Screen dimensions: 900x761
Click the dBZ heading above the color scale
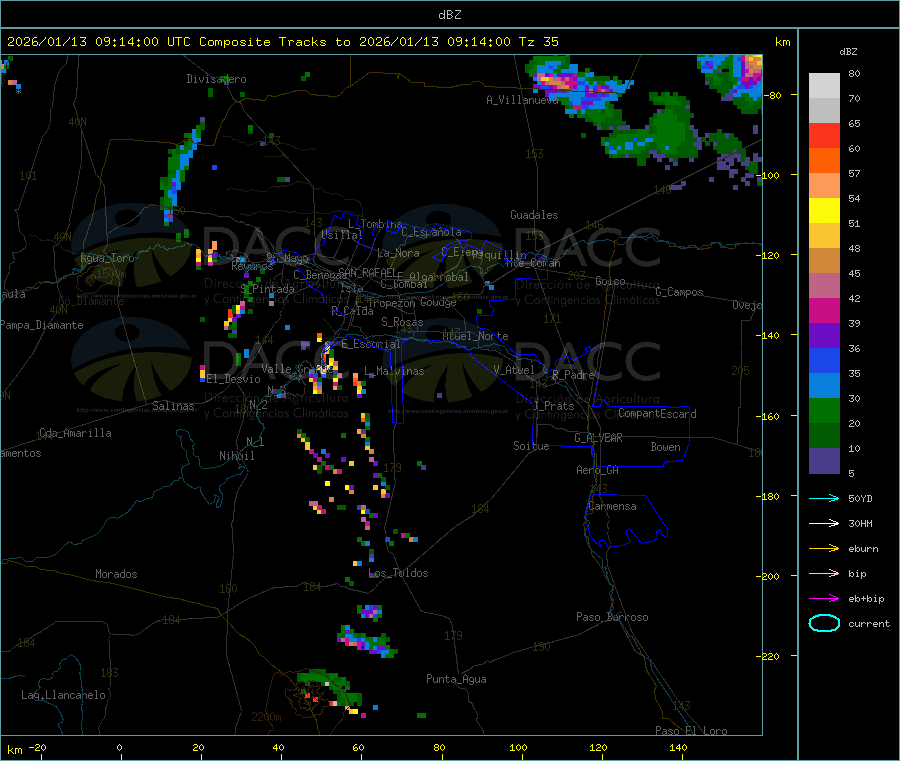point(848,52)
